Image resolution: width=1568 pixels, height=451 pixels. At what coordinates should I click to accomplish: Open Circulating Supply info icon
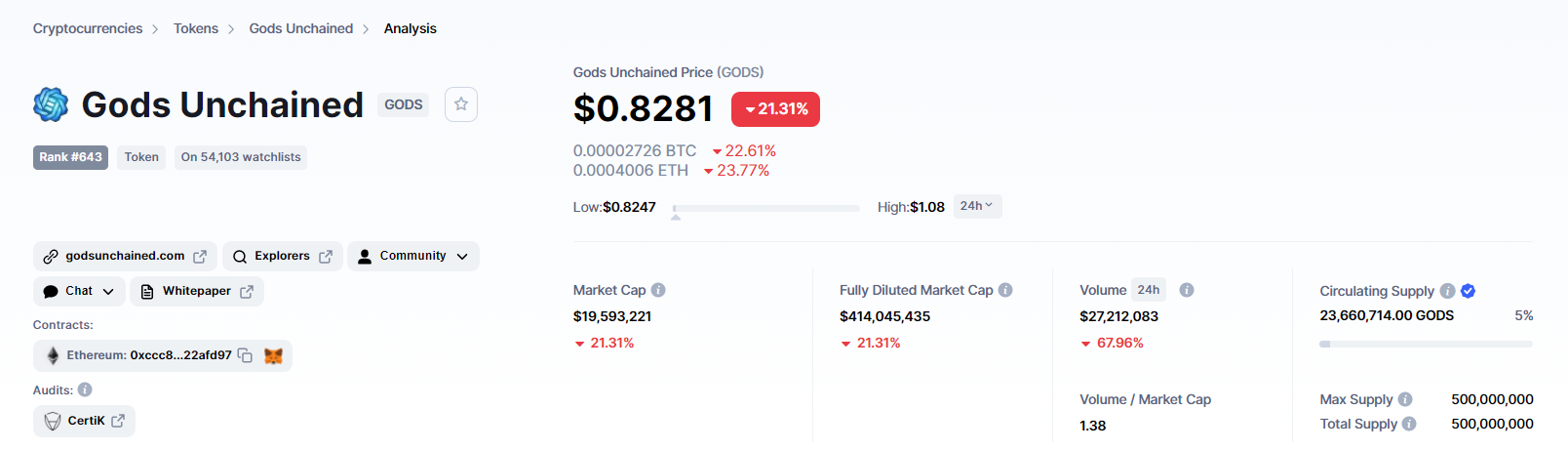[x=1447, y=291]
